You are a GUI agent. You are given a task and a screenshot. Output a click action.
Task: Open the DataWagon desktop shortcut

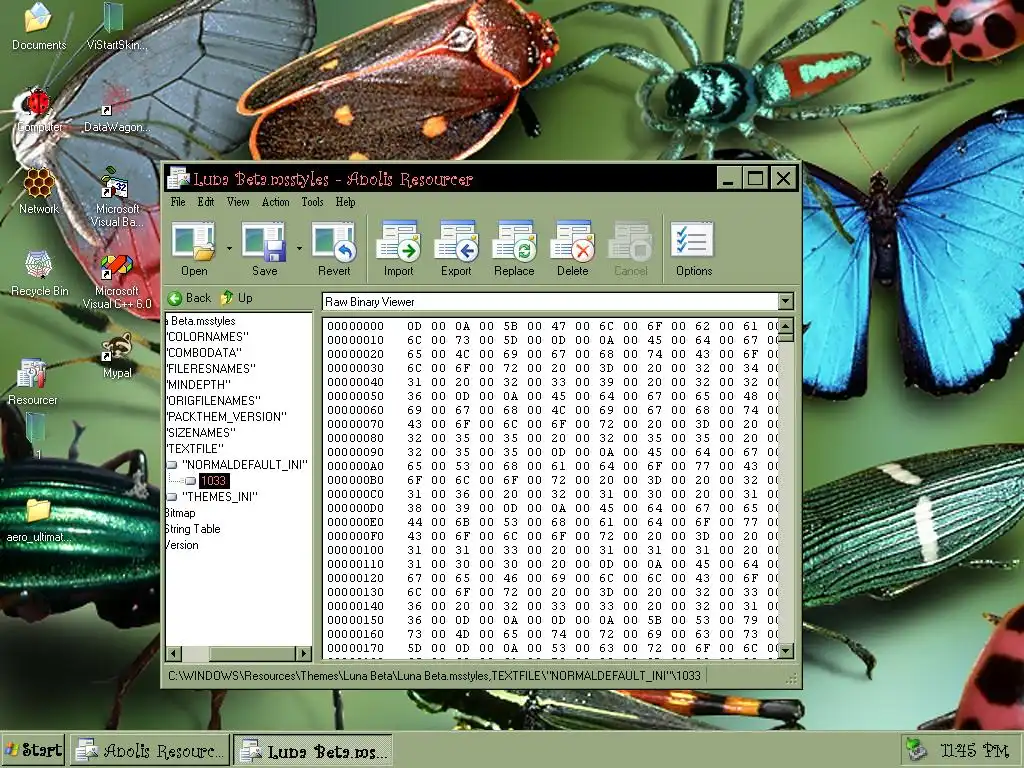(116, 110)
